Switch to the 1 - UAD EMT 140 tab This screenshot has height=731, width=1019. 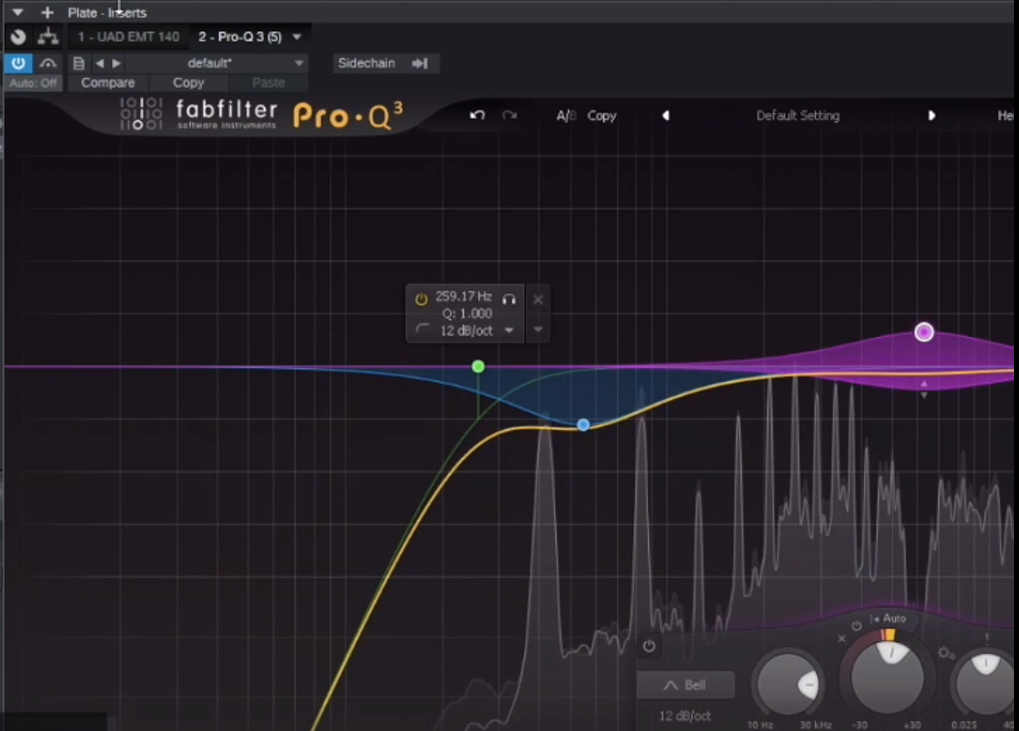(130, 37)
